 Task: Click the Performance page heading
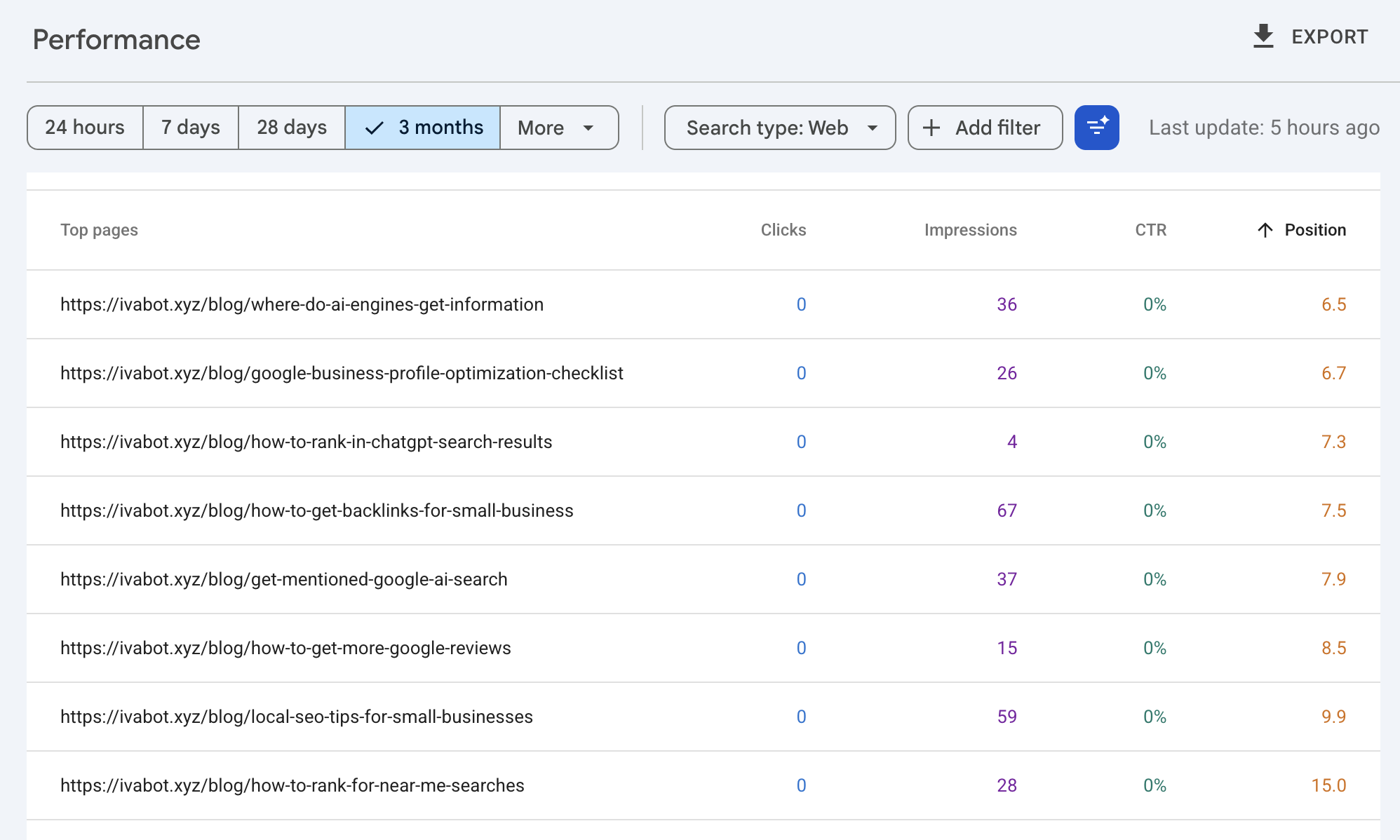tap(116, 40)
